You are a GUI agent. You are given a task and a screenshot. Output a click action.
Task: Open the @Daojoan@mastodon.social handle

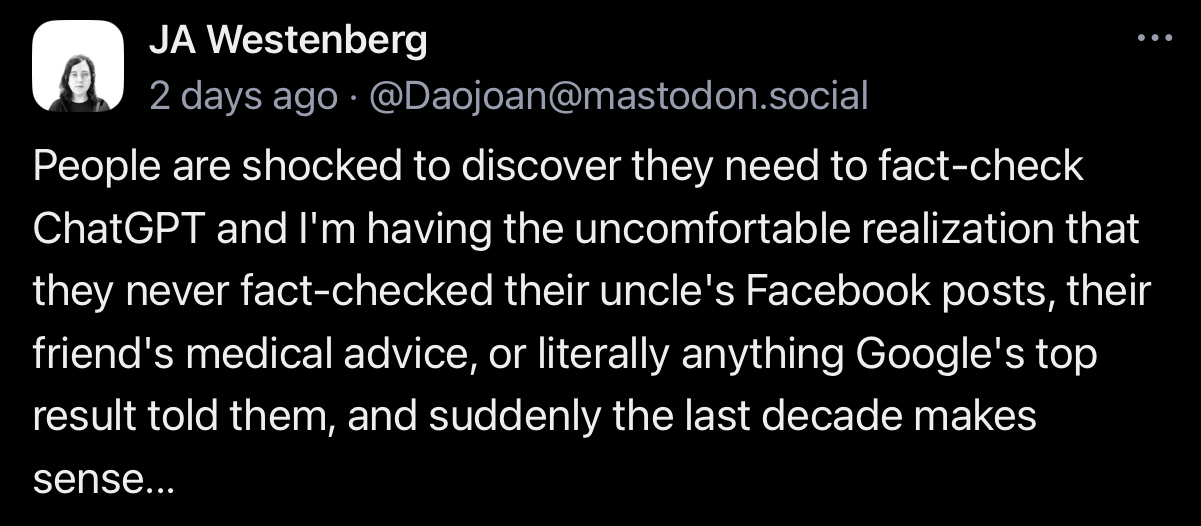617,96
